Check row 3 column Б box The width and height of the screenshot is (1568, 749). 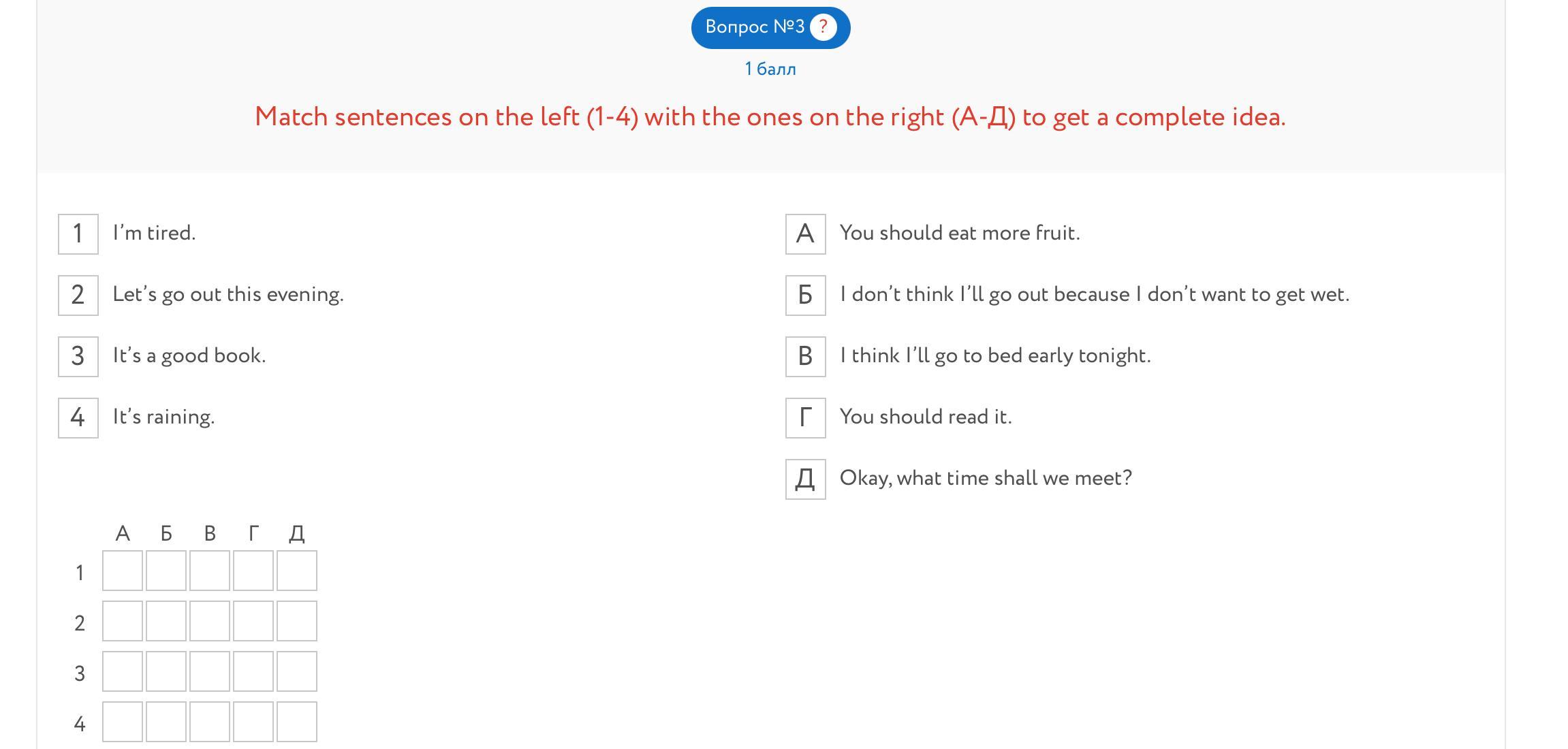[x=166, y=671]
